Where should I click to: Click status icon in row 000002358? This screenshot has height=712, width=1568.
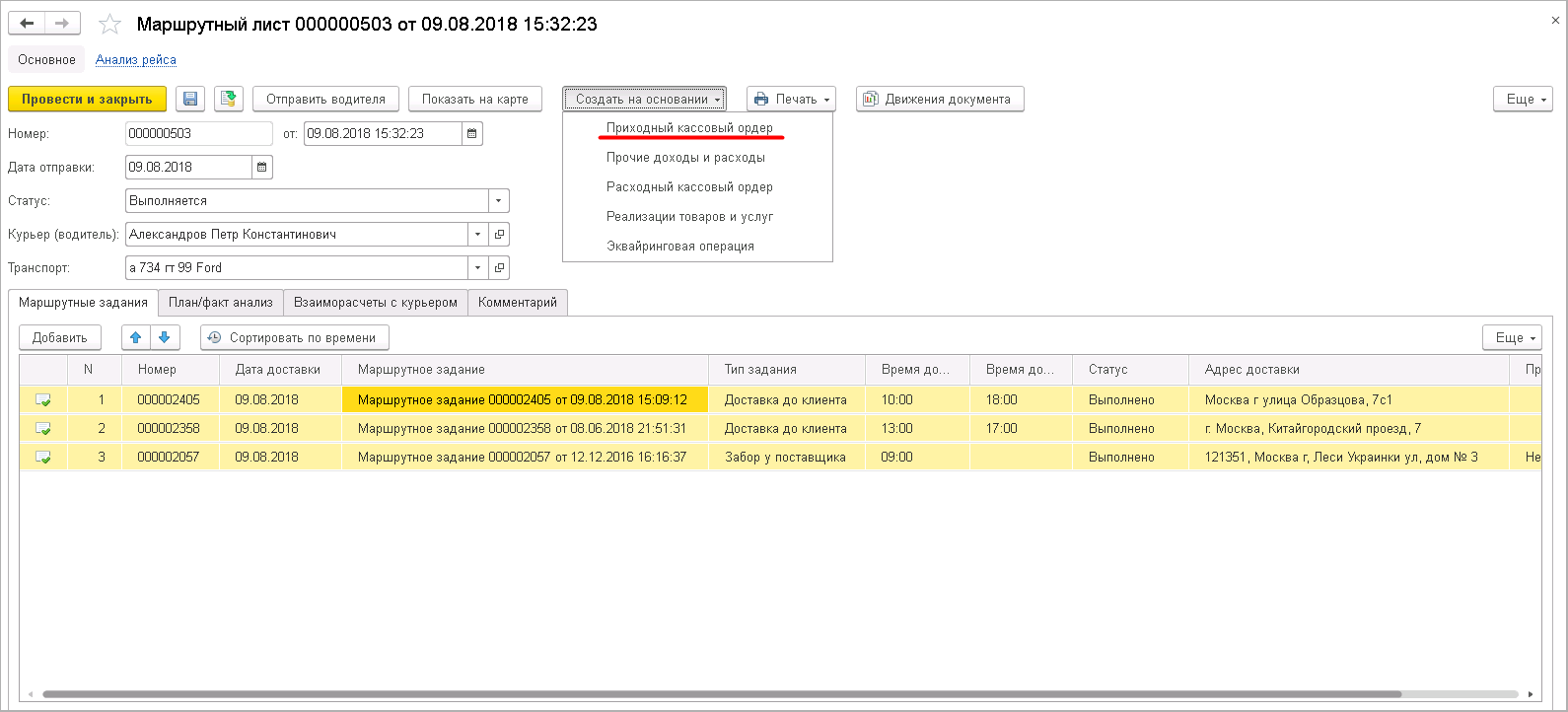[x=43, y=428]
